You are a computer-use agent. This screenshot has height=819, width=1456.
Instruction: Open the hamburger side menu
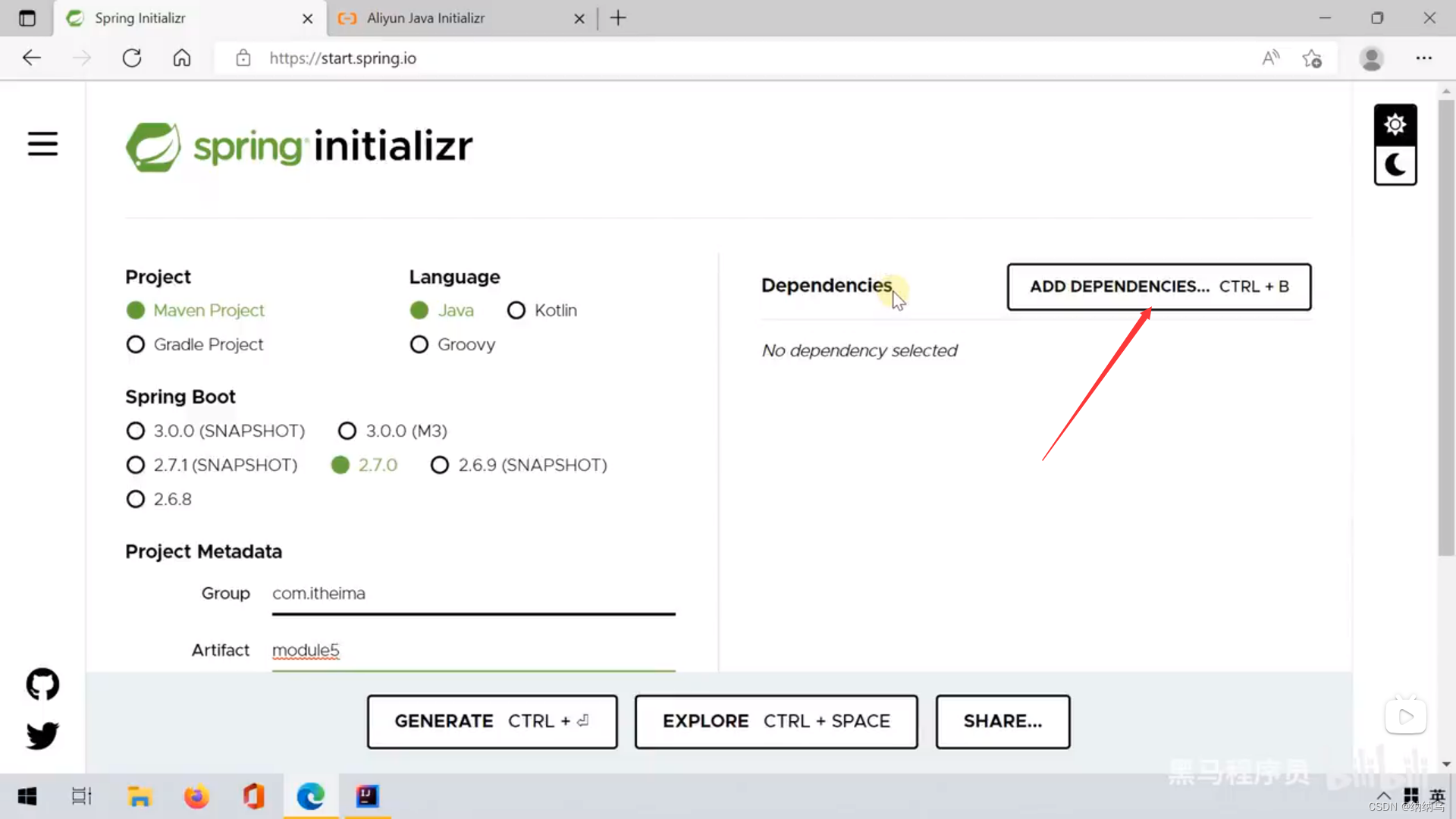coord(42,143)
